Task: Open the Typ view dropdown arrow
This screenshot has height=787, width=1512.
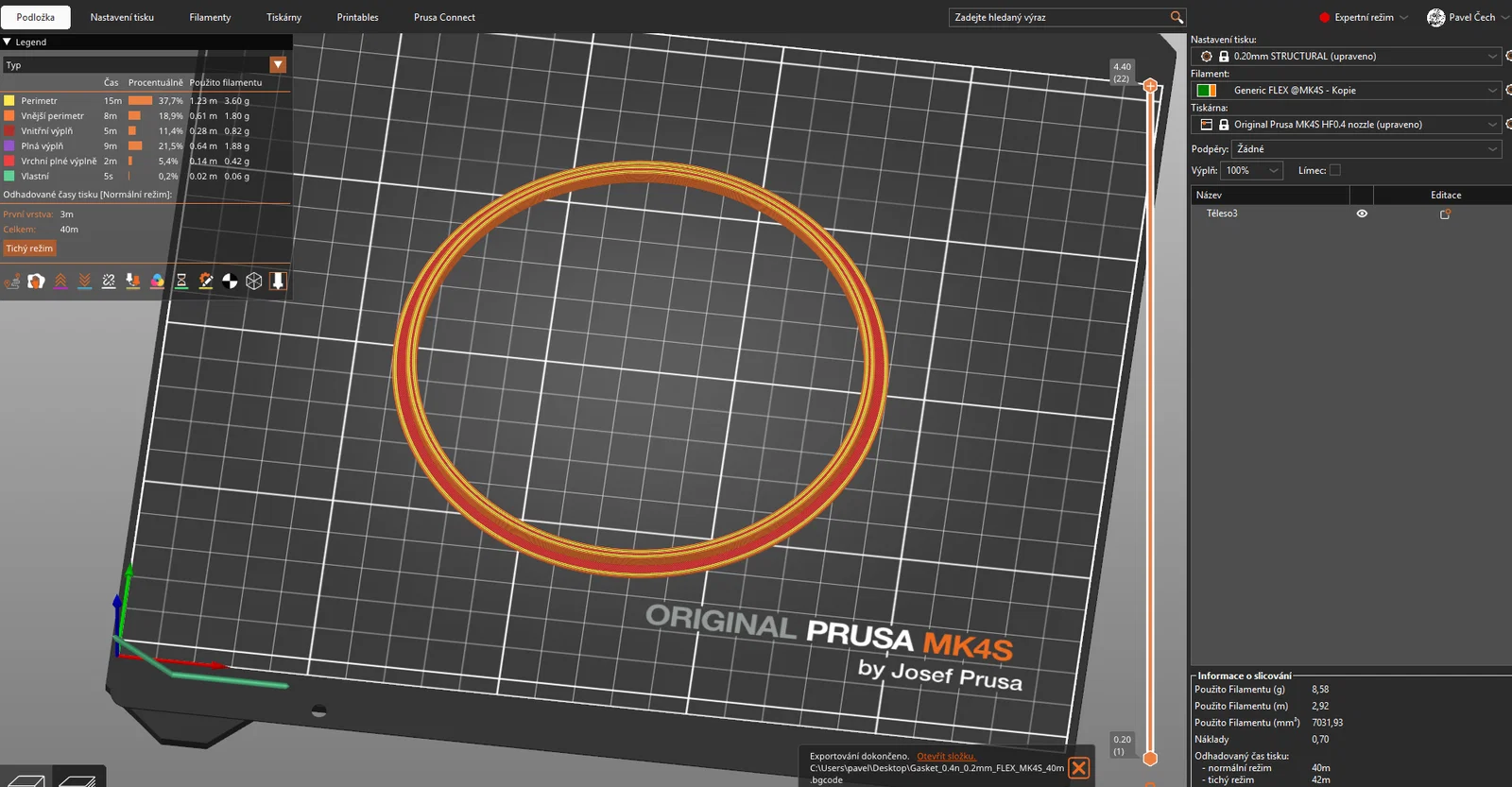Action: 278,64
